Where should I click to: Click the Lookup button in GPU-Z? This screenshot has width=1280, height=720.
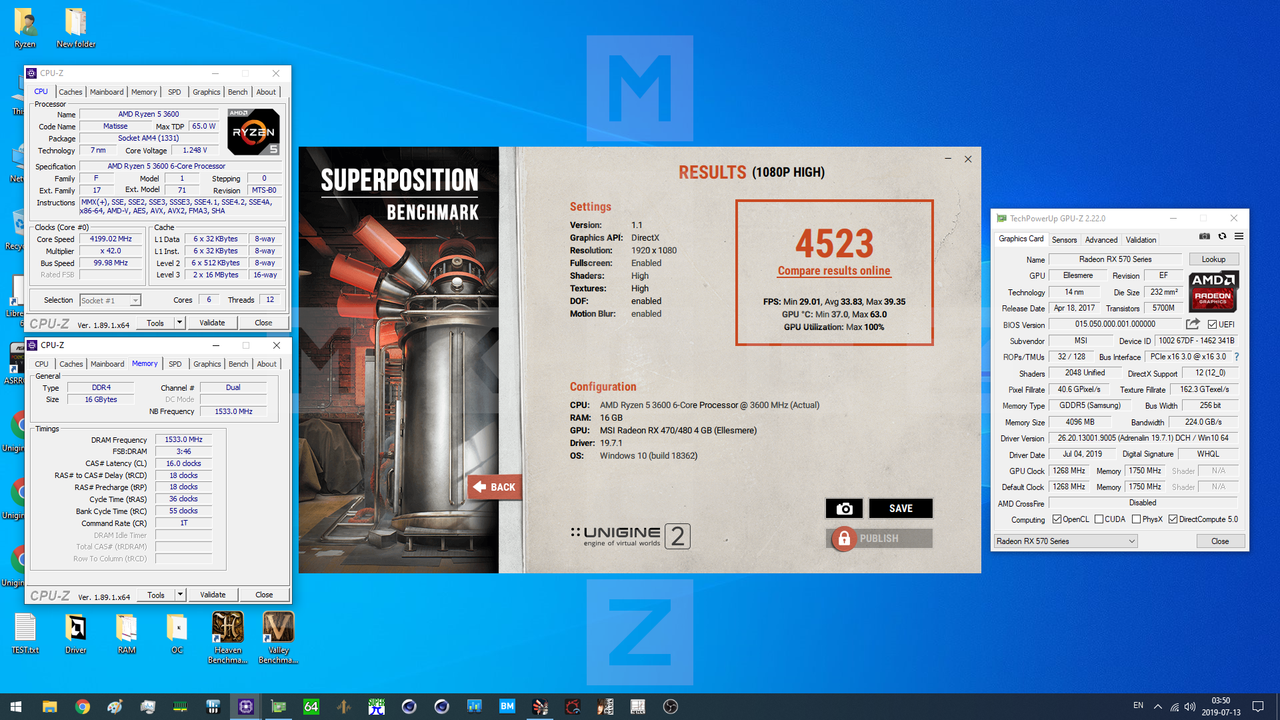(x=1213, y=258)
